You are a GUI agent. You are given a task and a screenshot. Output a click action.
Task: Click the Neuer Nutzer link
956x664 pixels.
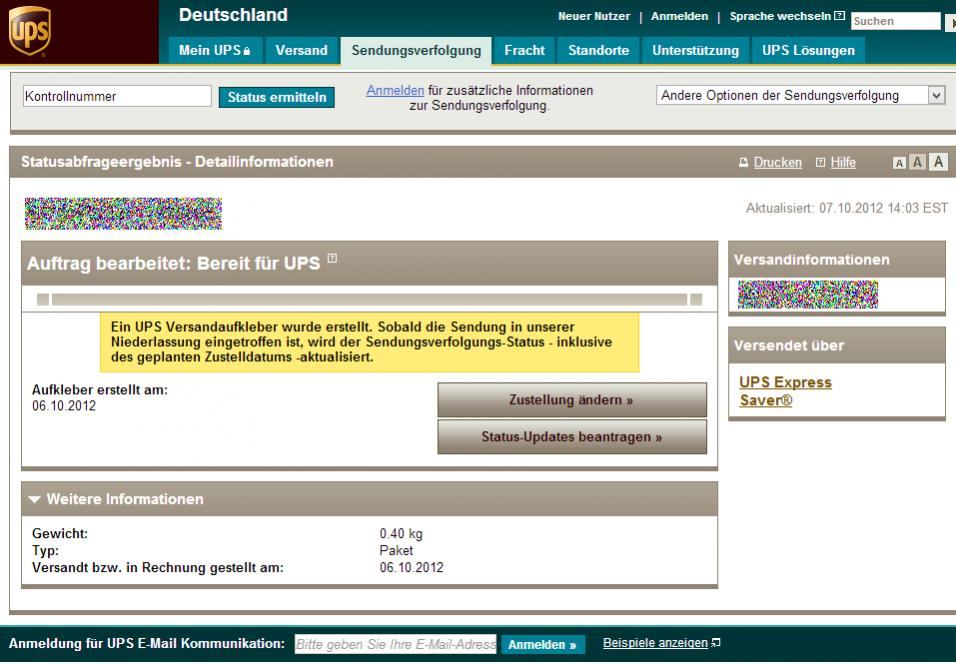coord(594,16)
